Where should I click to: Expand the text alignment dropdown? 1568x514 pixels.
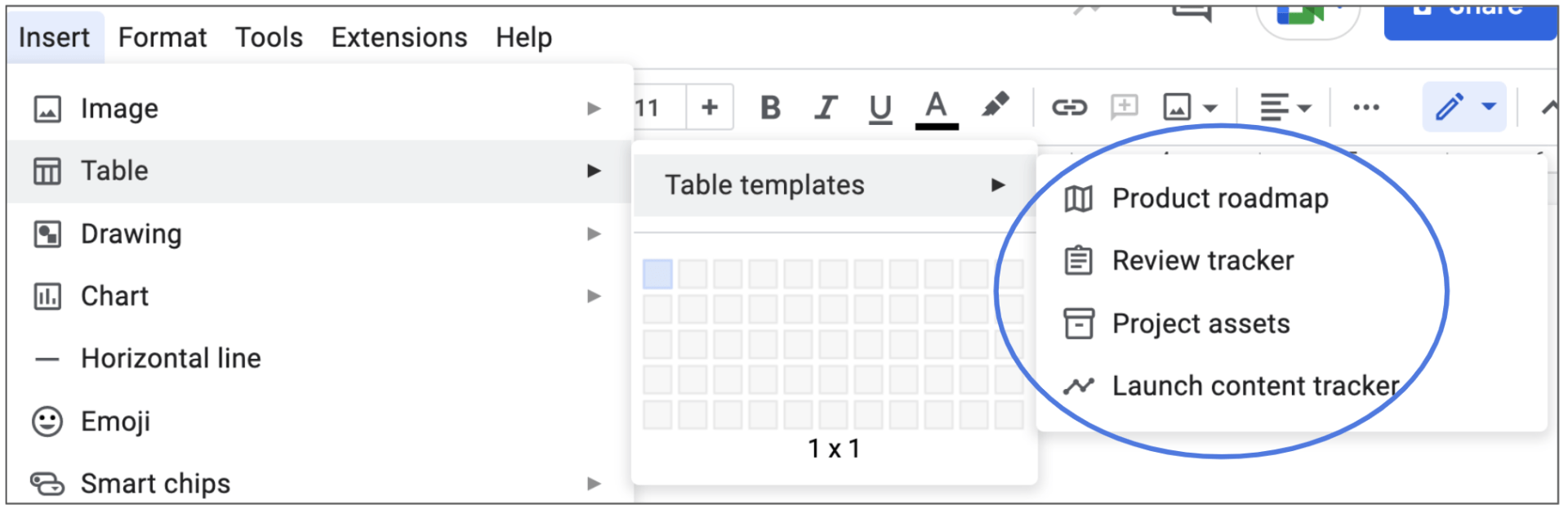[1285, 107]
